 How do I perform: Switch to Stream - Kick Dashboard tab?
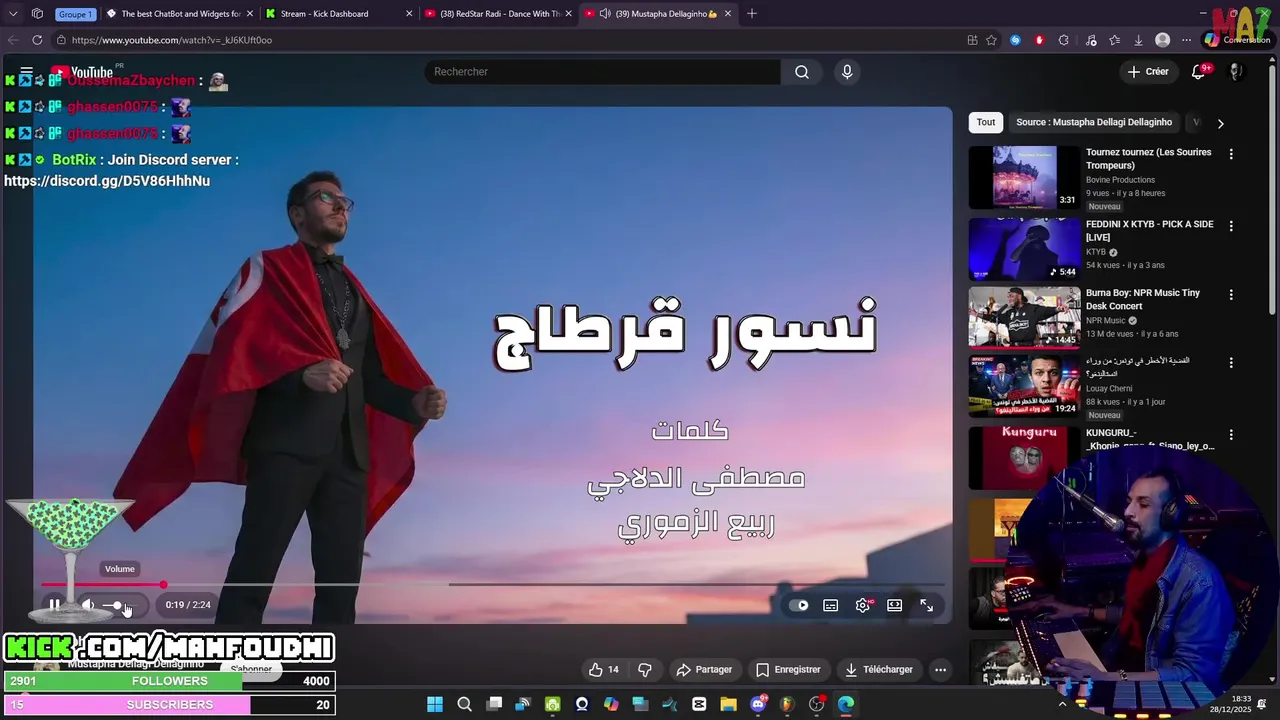338,14
